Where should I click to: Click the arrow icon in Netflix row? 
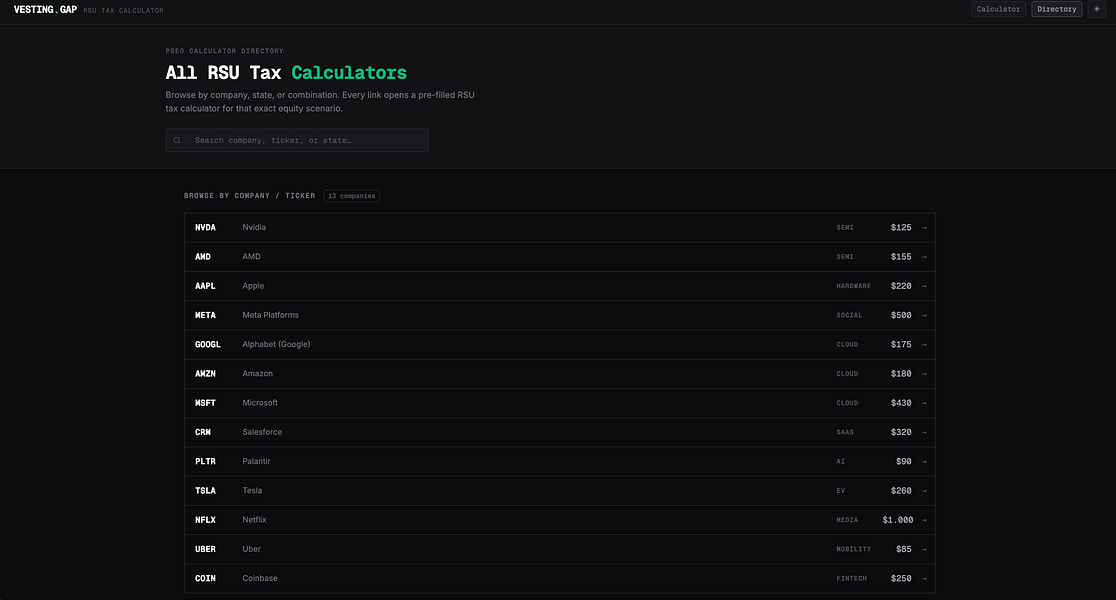point(924,520)
